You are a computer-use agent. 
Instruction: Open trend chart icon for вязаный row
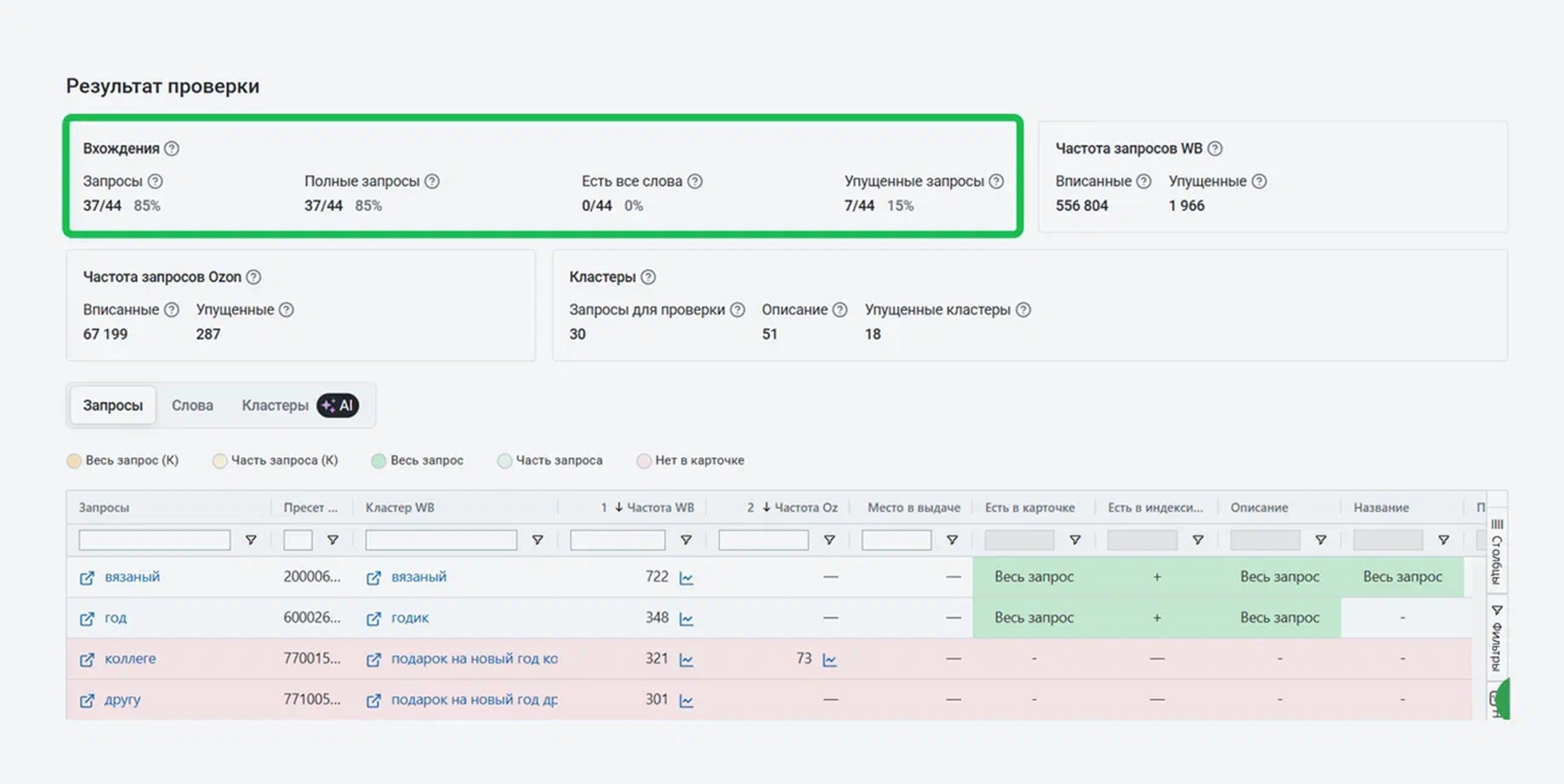[686, 578]
